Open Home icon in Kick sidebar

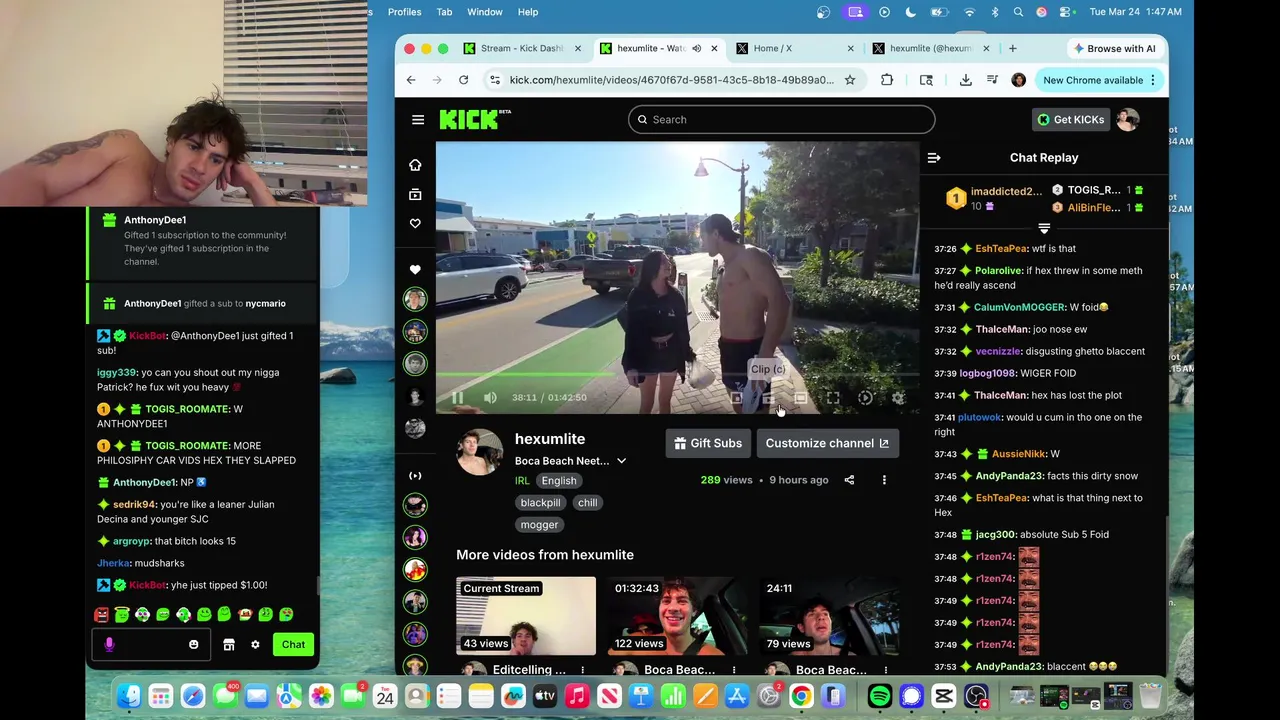point(415,165)
